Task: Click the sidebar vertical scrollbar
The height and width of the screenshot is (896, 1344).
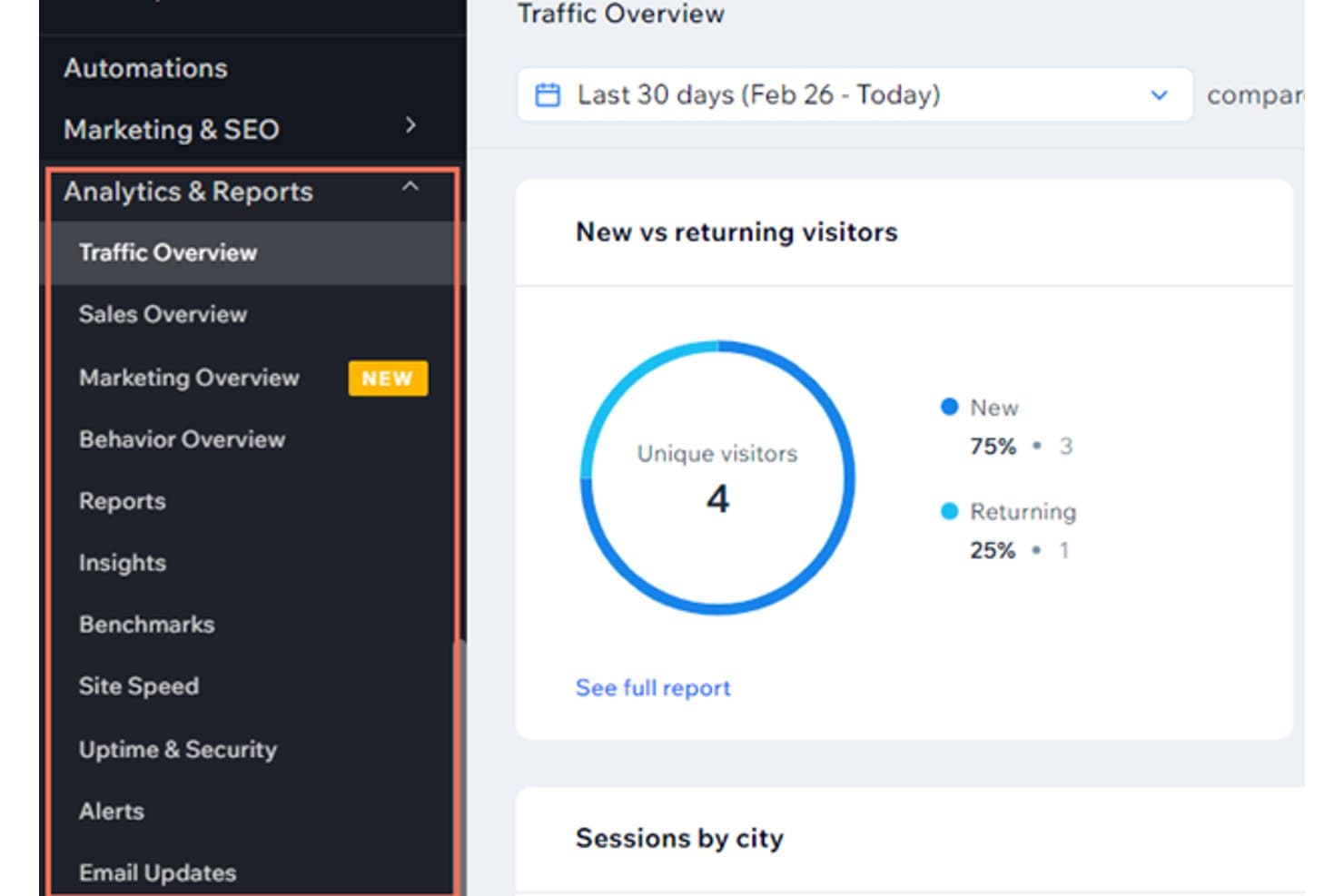Action: point(460,767)
